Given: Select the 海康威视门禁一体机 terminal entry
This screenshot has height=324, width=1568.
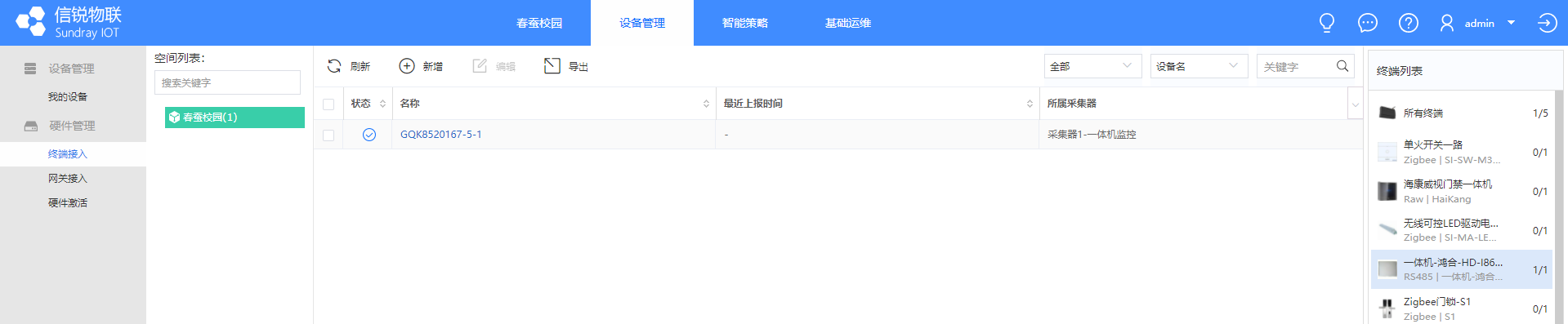Looking at the screenshot, I should coord(1463,191).
